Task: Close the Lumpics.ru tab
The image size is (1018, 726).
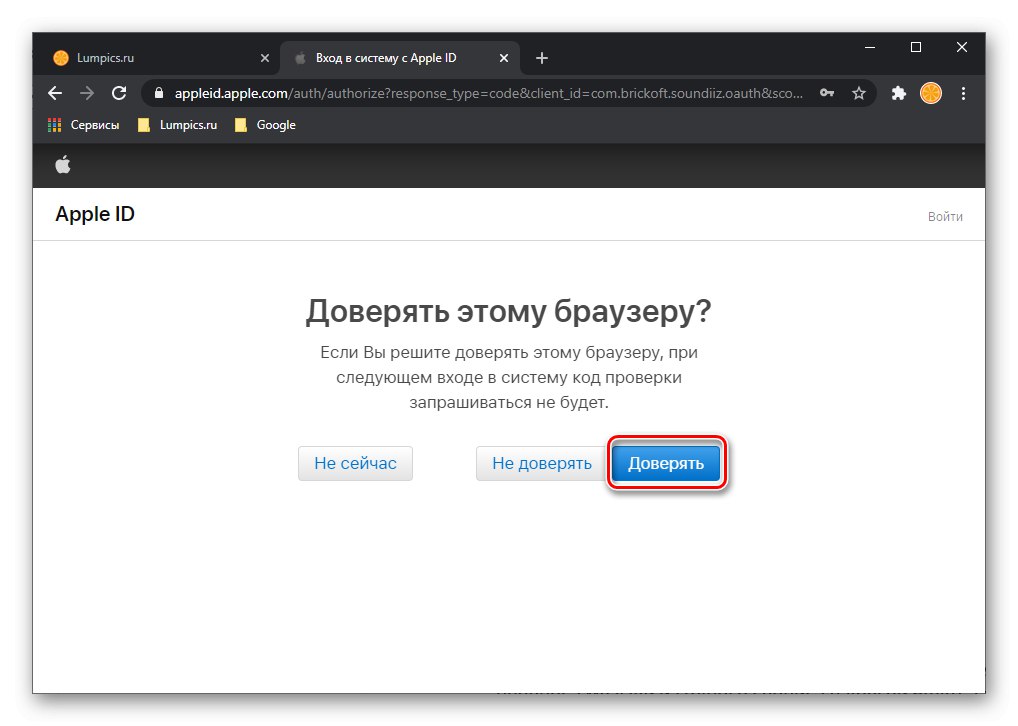Action: [x=265, y=58]
